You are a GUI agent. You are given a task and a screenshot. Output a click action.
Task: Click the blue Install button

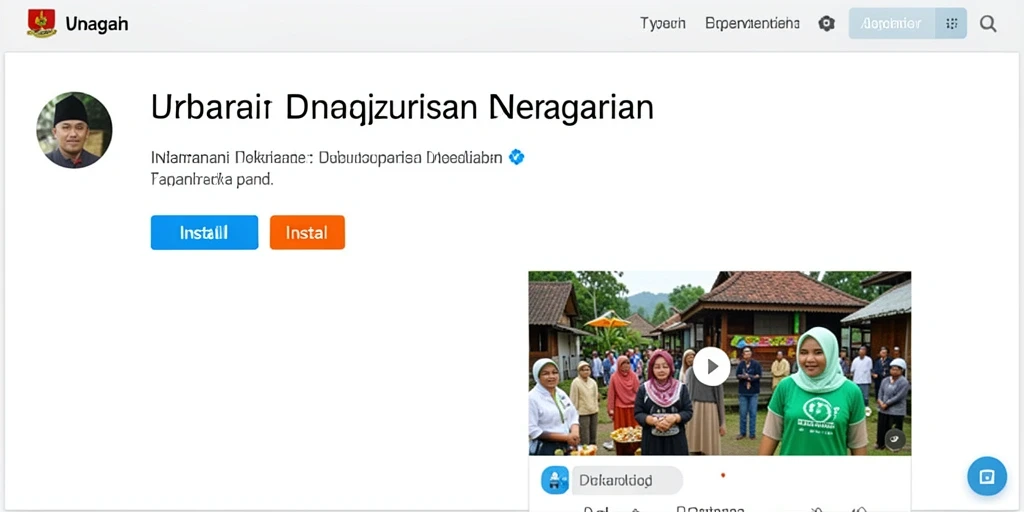tap(204, 232)
